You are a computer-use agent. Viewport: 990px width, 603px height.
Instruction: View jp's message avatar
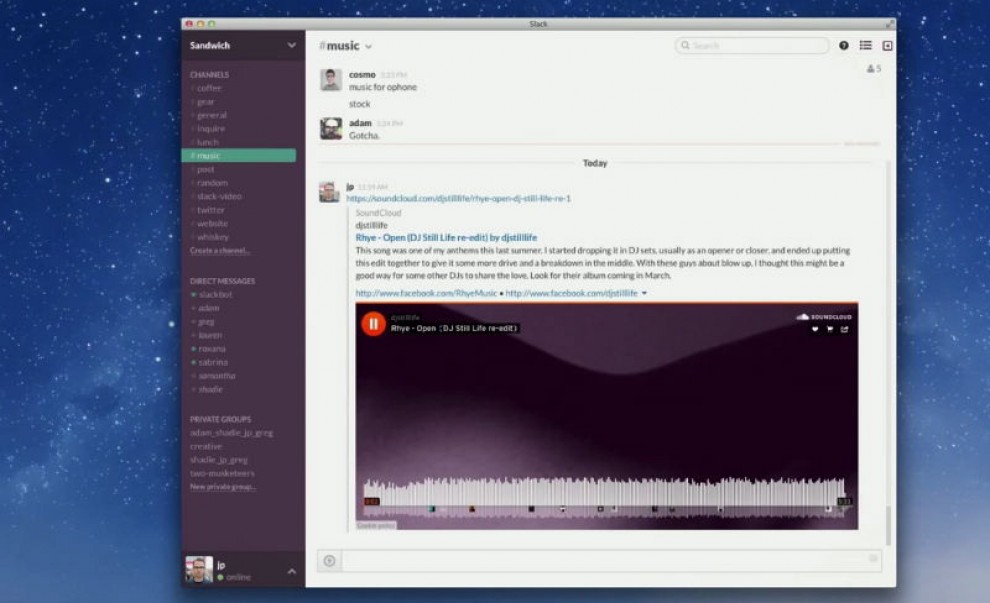(x=329, y=192)
